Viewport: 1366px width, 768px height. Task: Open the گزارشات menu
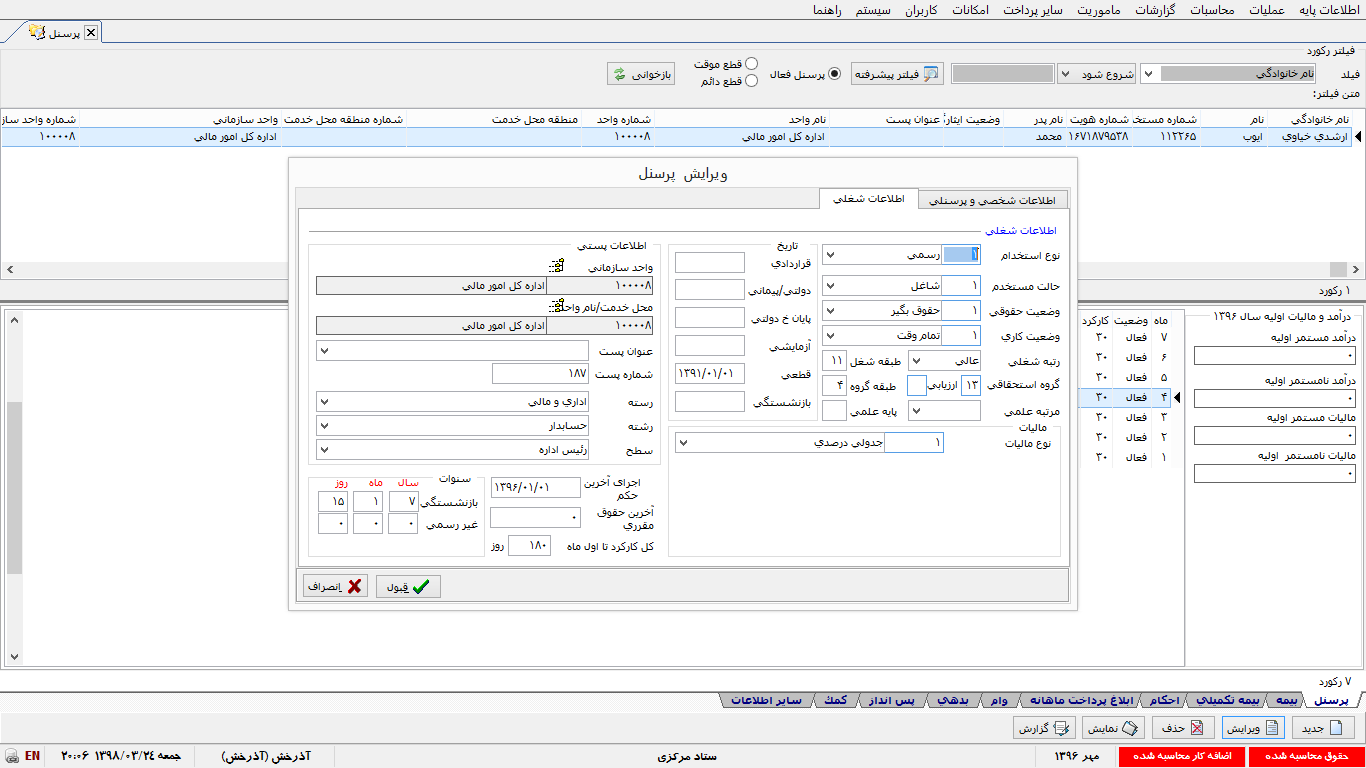[x=1155, y=10]
